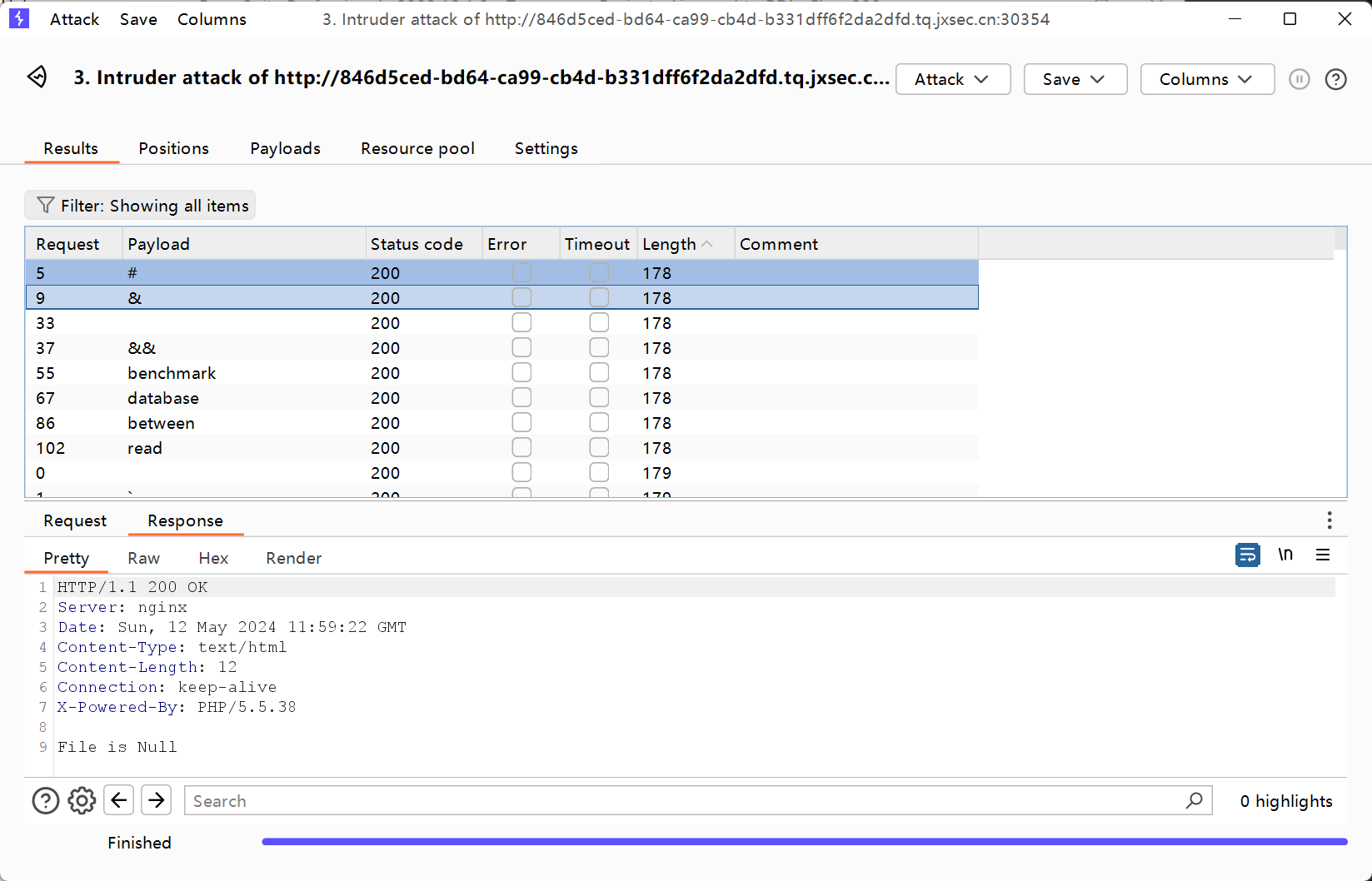The width and height of the screenshot is (1372, 881).
Task: Click the 'File is Null' response line
Action: point(117,747)
